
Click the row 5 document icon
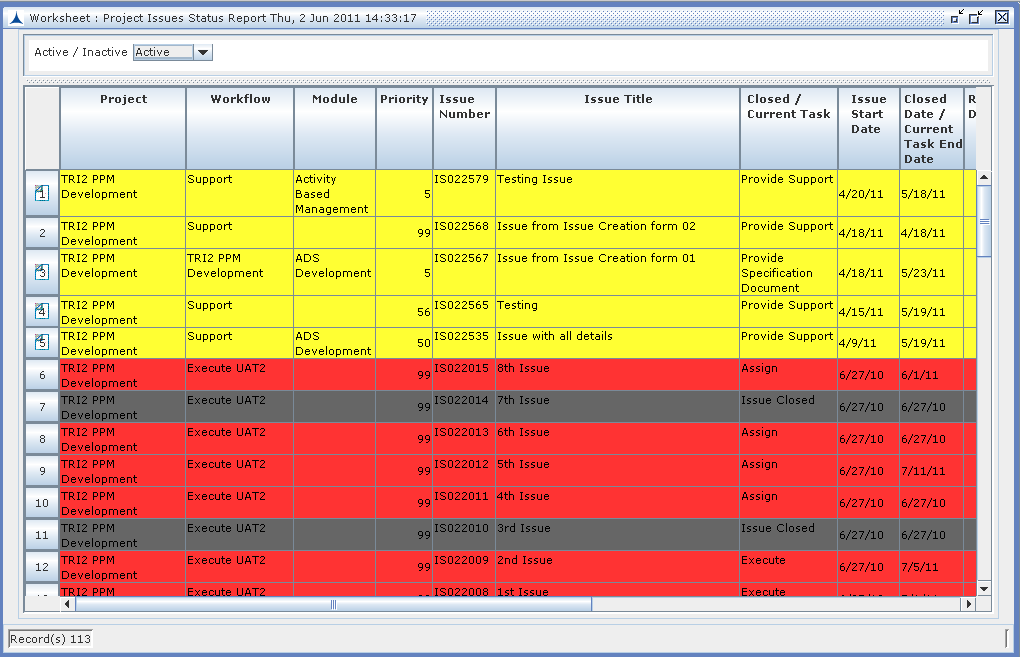(x=42, y=343)
